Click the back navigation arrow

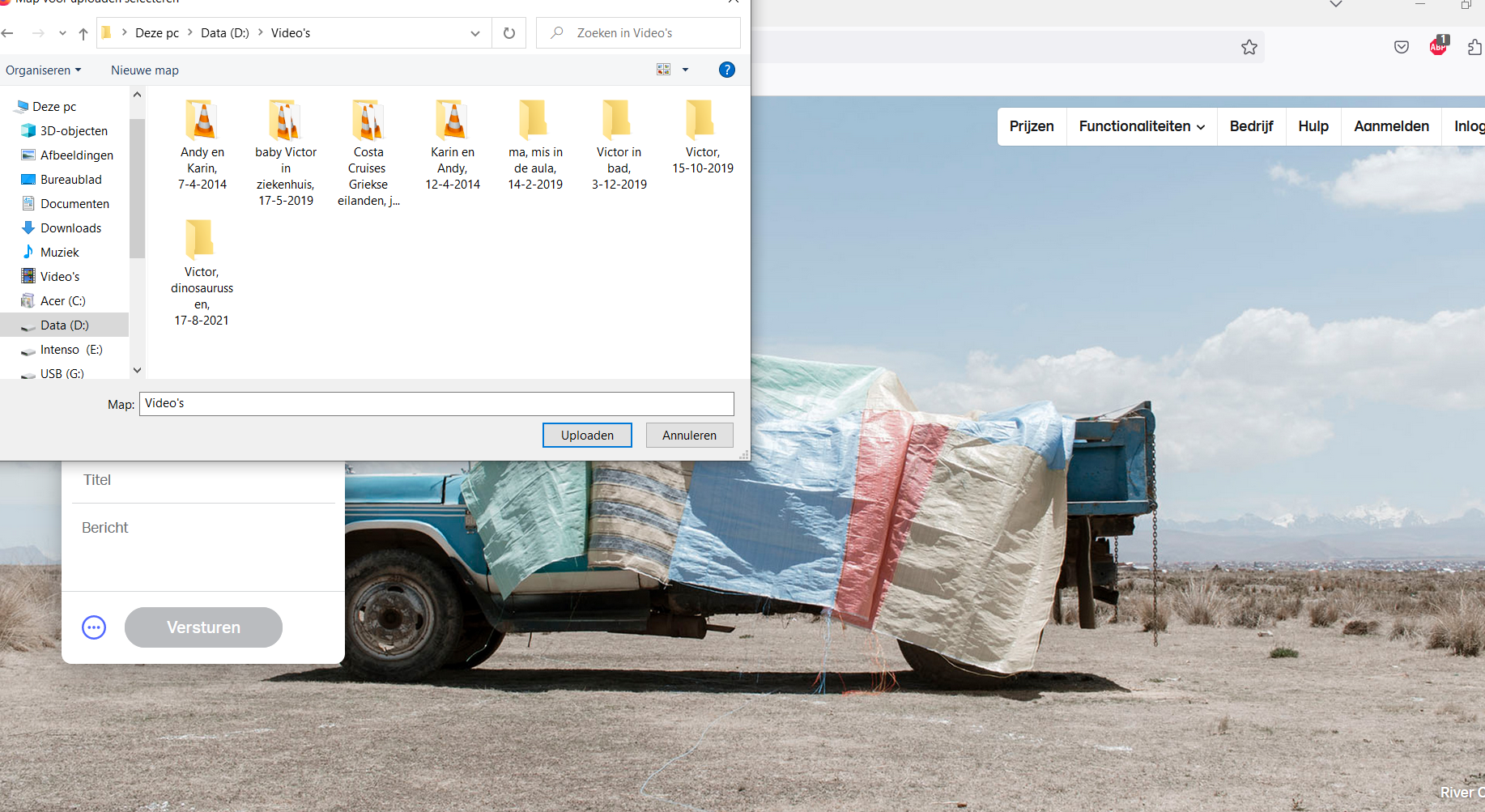8,33
